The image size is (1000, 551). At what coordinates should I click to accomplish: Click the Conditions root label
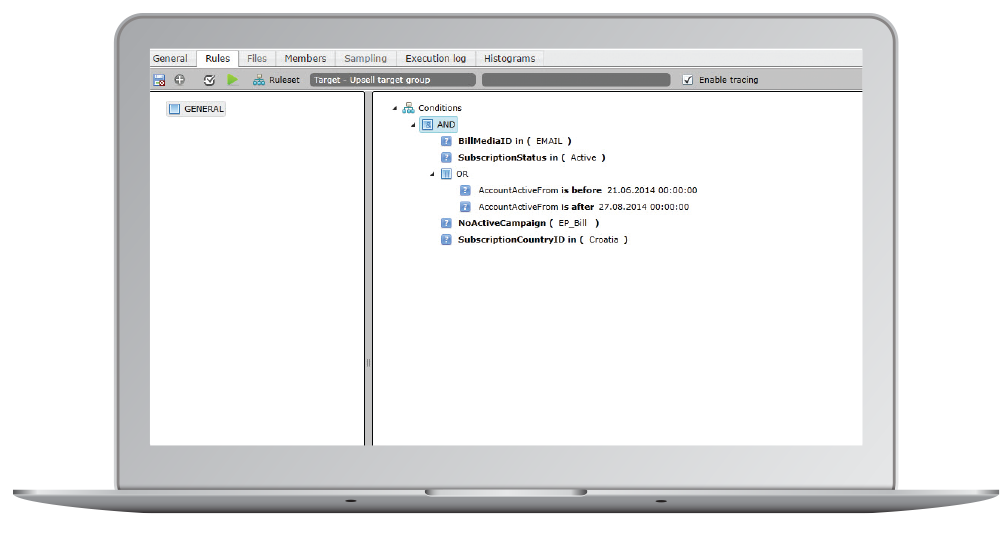click(x=440, y=108)
